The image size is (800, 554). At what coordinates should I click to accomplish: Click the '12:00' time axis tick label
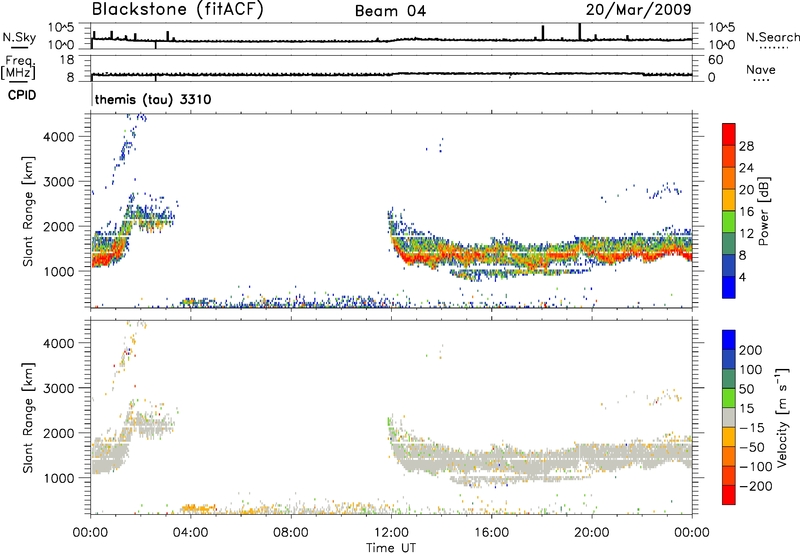pos(391,533)
